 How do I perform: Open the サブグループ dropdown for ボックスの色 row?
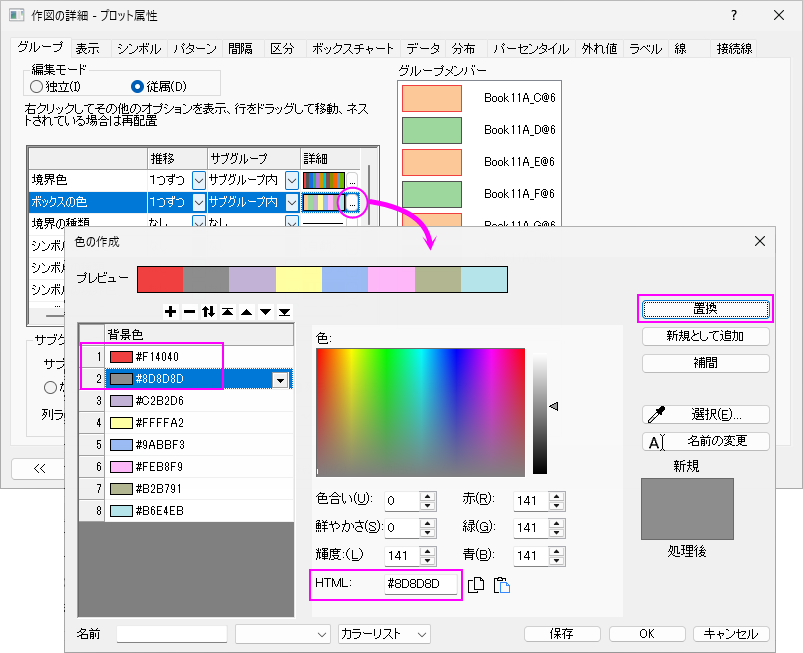pyautogui.click(x=292, y=203)
